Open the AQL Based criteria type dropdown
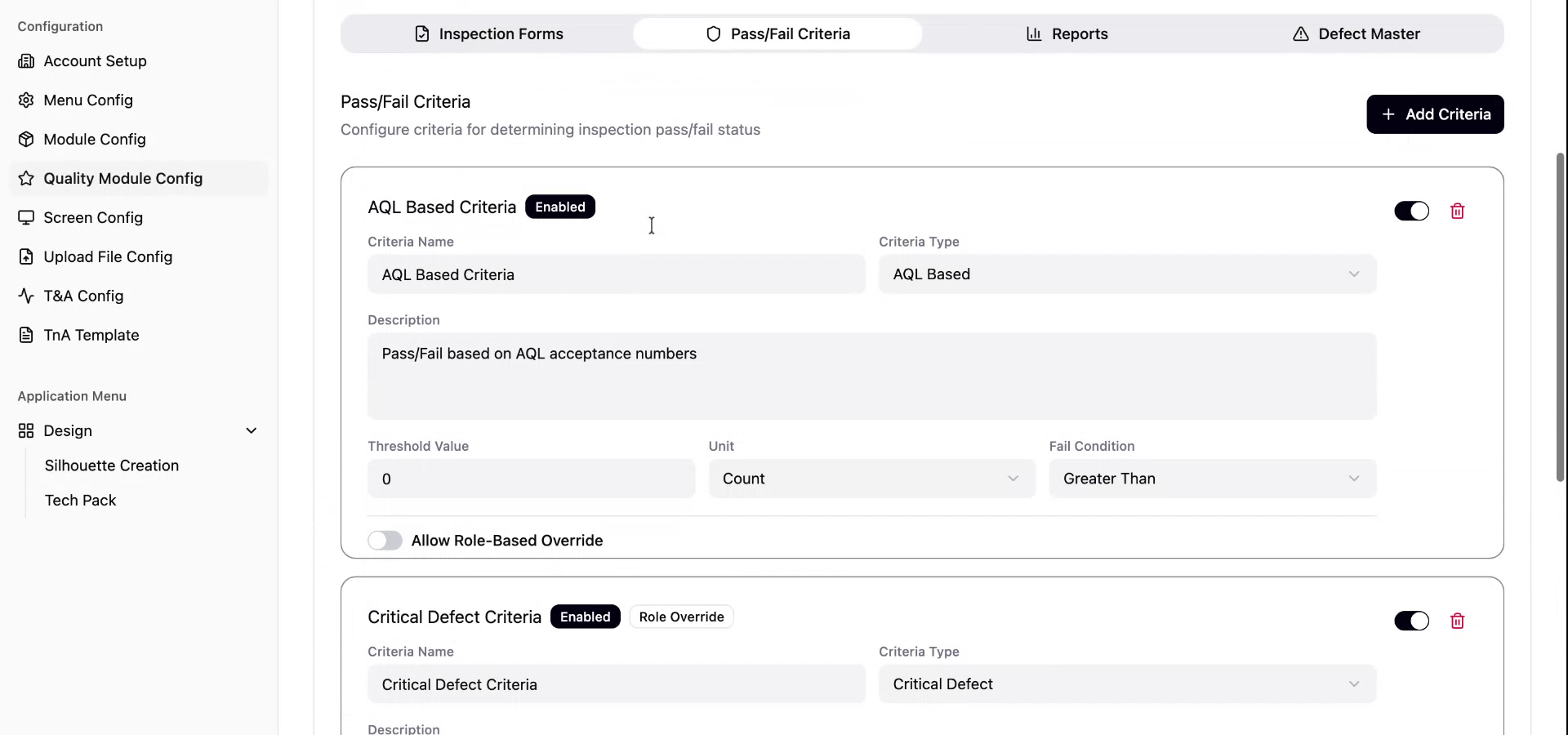Viewport: 1568px width, 735px height. pyautogui.click(x=1127, y=274)
